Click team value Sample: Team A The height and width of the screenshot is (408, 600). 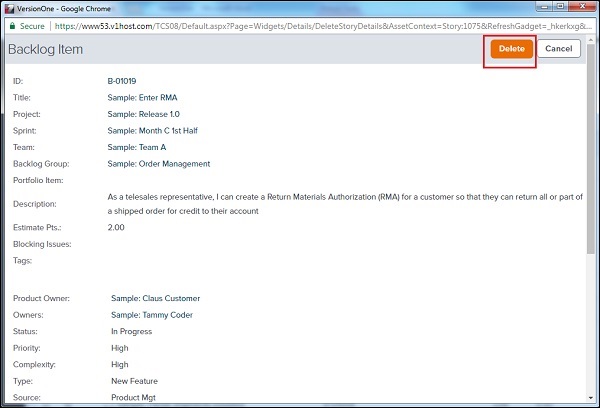pos(137,147)
